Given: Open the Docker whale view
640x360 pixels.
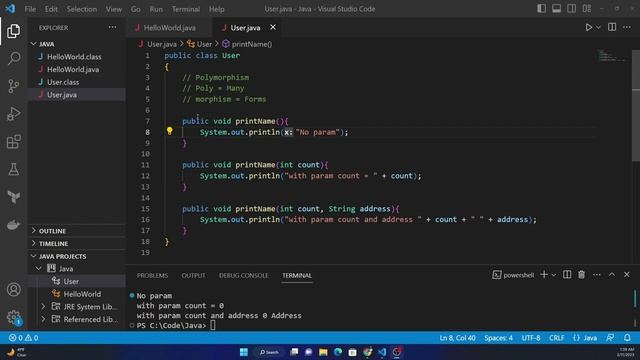Looking at the screenshot, I should [13, 225].
